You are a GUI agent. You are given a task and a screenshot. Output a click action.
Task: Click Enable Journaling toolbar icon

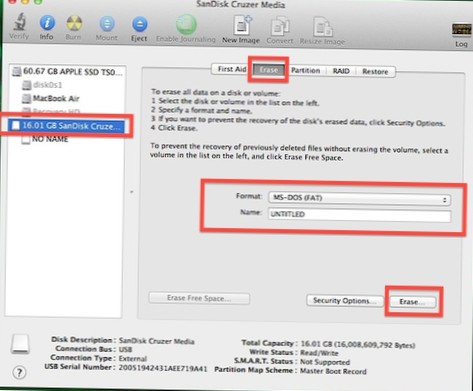186,24
